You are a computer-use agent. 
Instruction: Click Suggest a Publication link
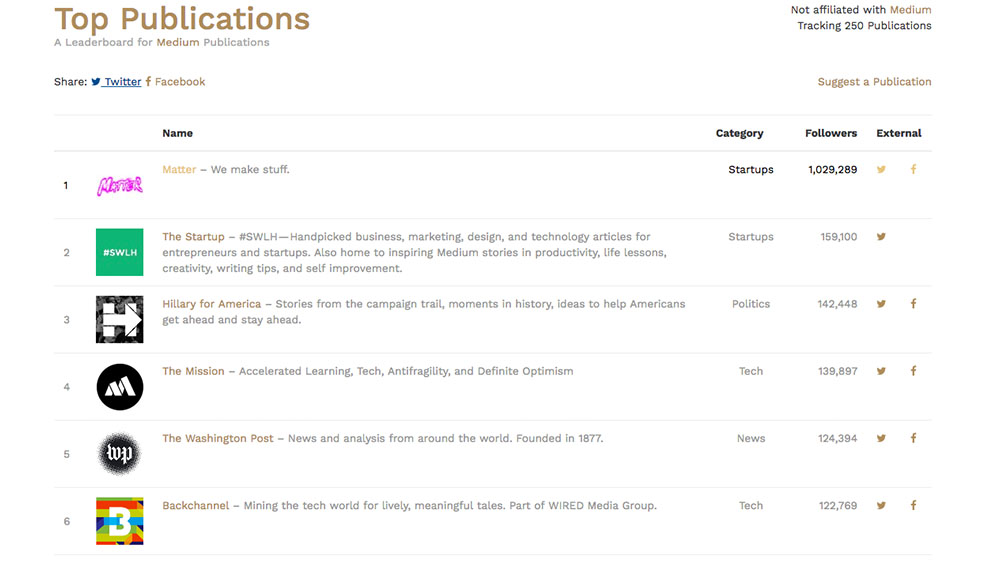(874, 82)
